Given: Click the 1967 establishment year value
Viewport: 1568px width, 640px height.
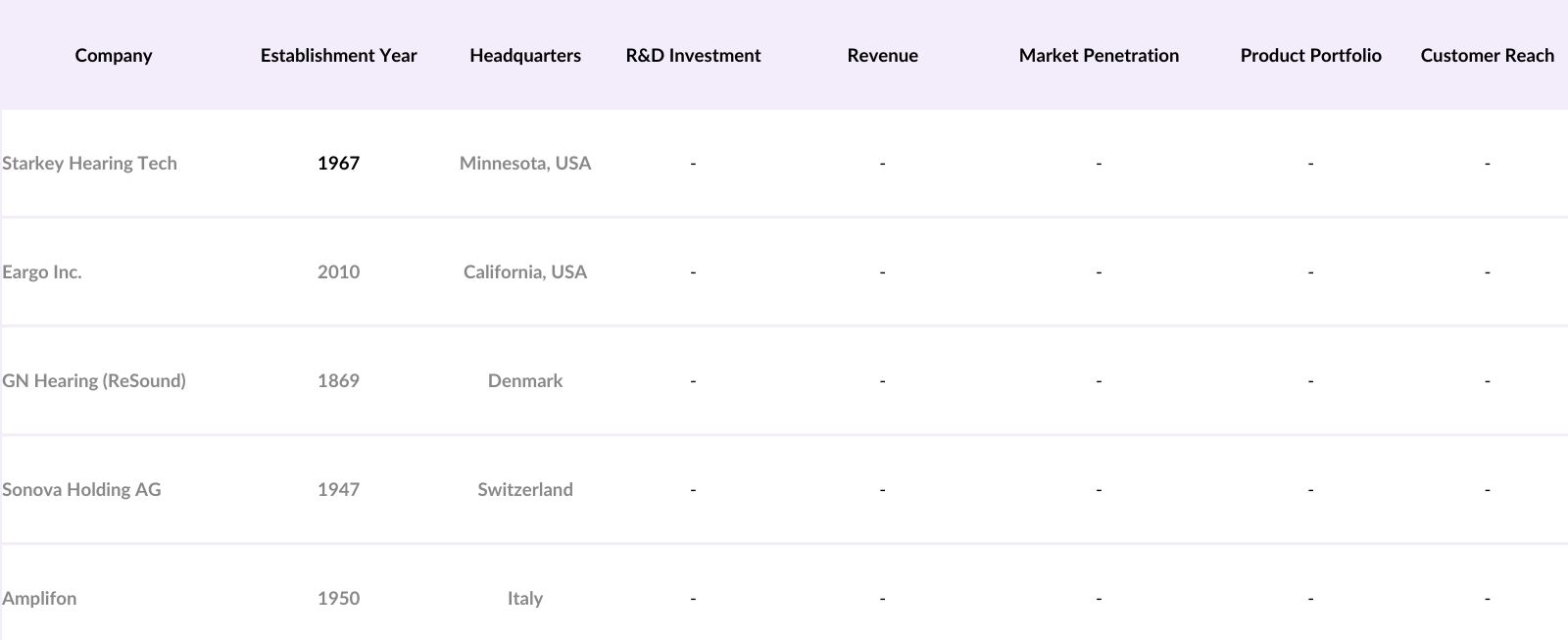Looking at the screenshot, I should (x=339, y=163).
